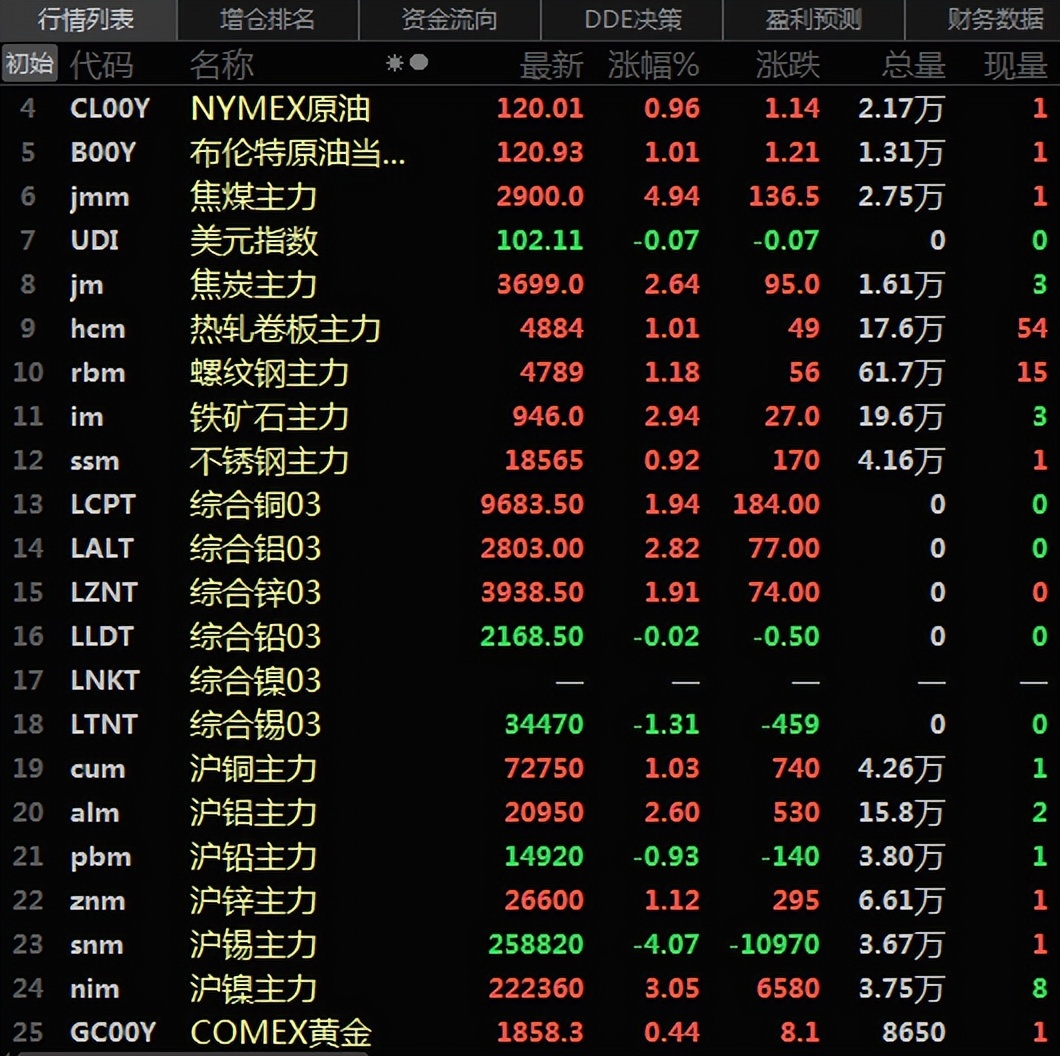The image size is (1060, 1056).
Task: Select the 焦煤主力 contract row
Action: pos(250,196)
